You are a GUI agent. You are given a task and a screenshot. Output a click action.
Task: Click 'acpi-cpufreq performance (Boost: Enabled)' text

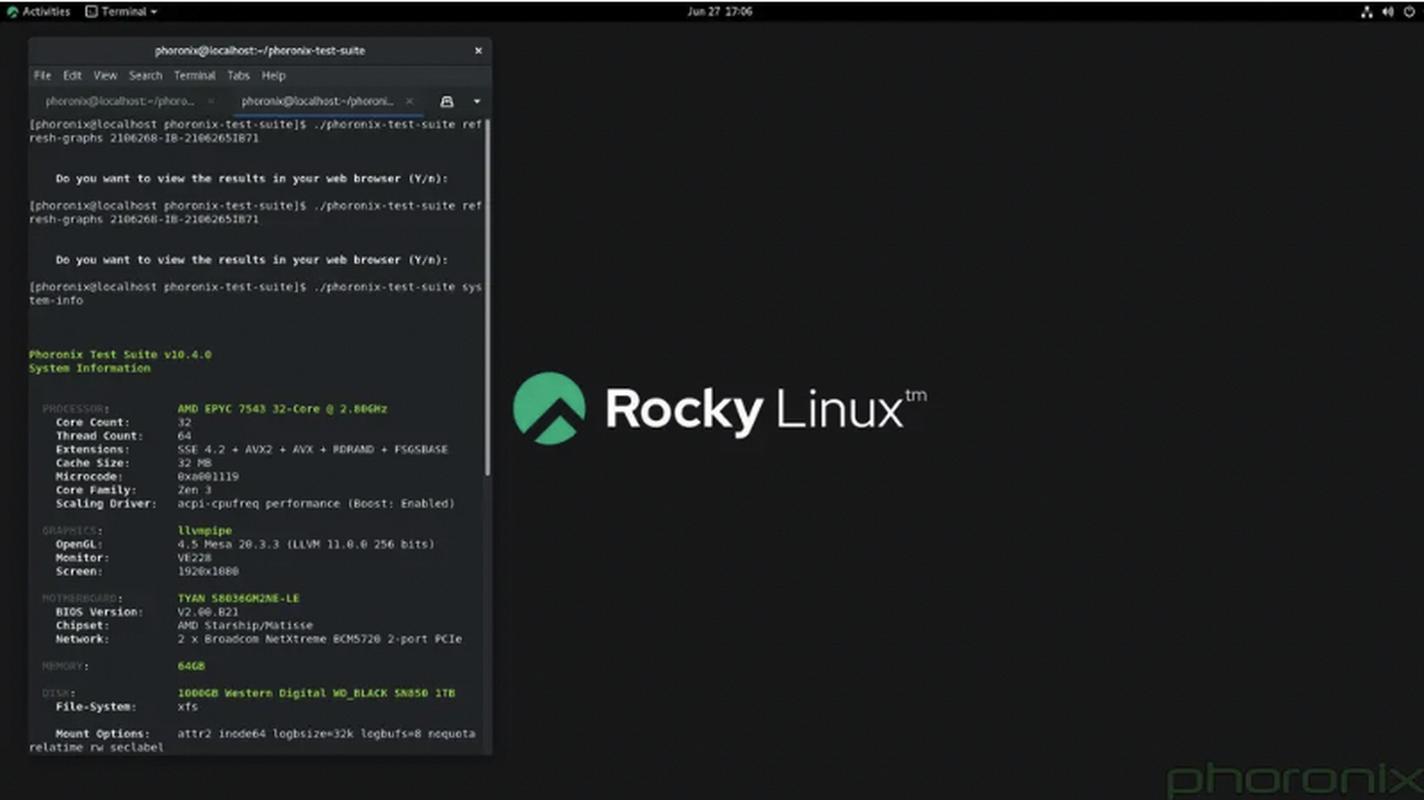tap(316, 503)
